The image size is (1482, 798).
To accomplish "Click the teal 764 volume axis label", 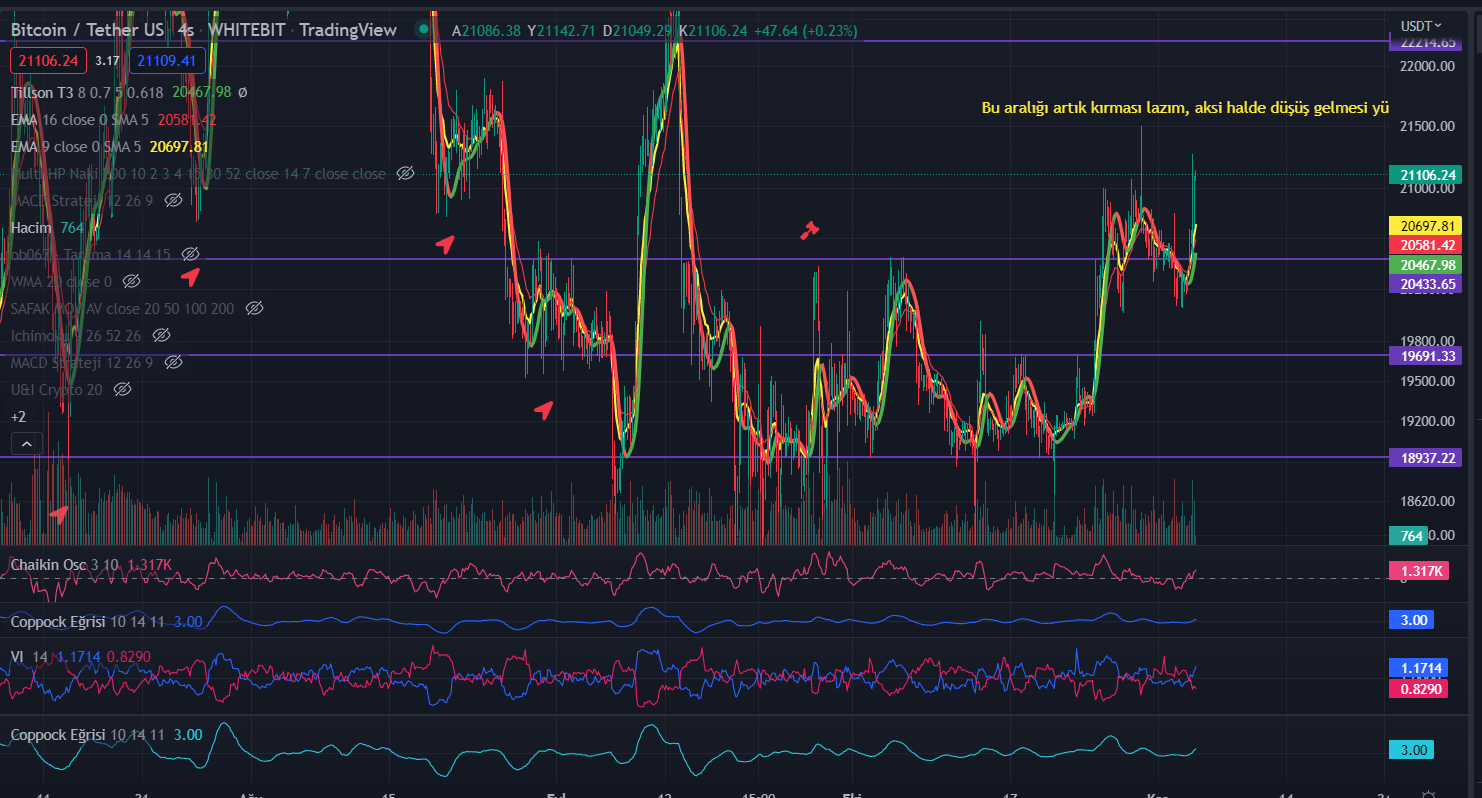I will [1410, 536].
